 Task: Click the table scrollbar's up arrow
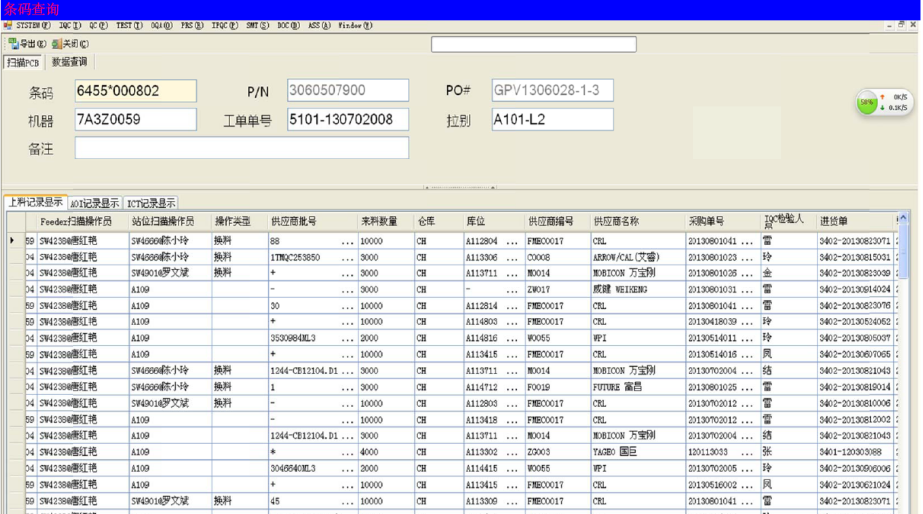(x=904, y=218)
